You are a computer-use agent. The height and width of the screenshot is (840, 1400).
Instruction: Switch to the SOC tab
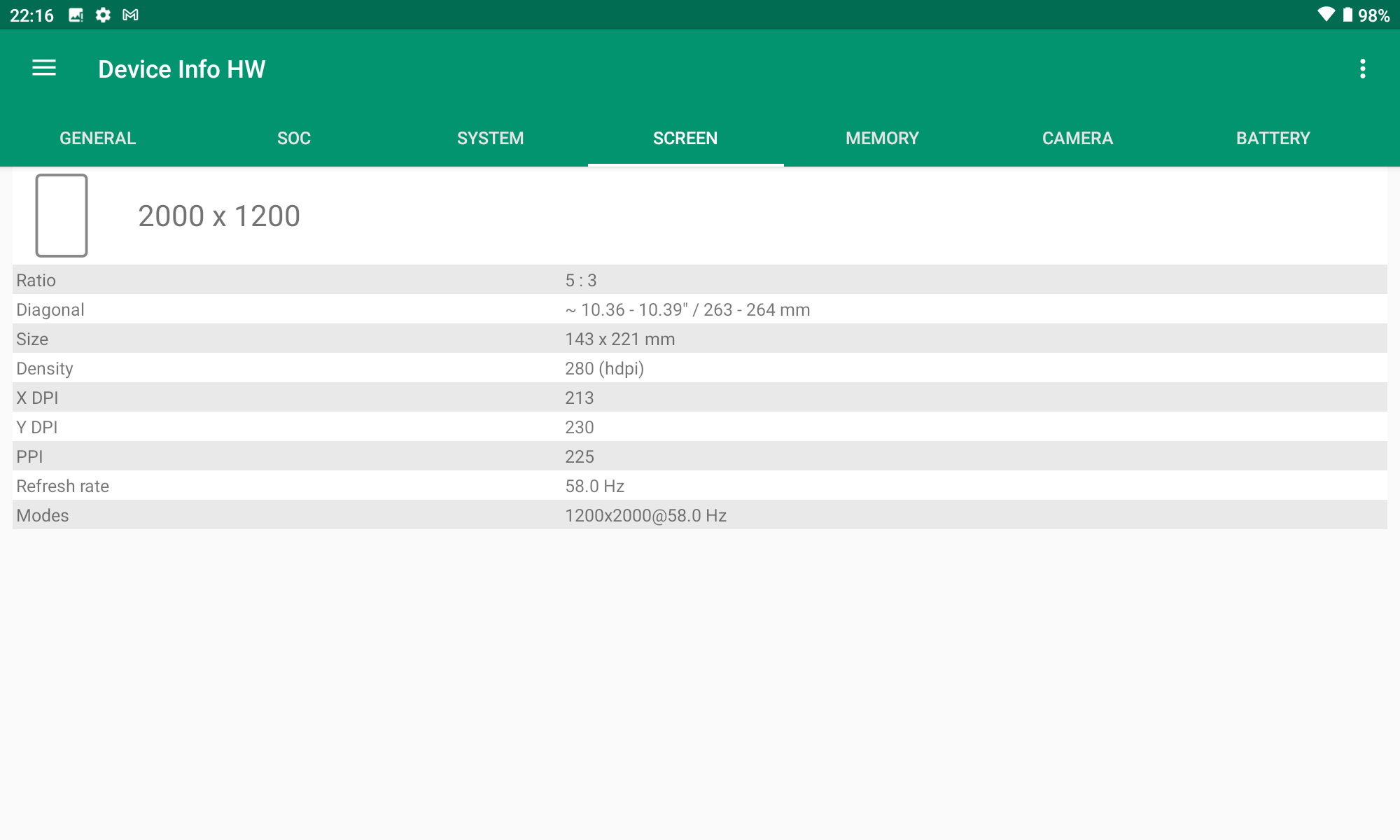pyautogui.click(x=294, y=138)
